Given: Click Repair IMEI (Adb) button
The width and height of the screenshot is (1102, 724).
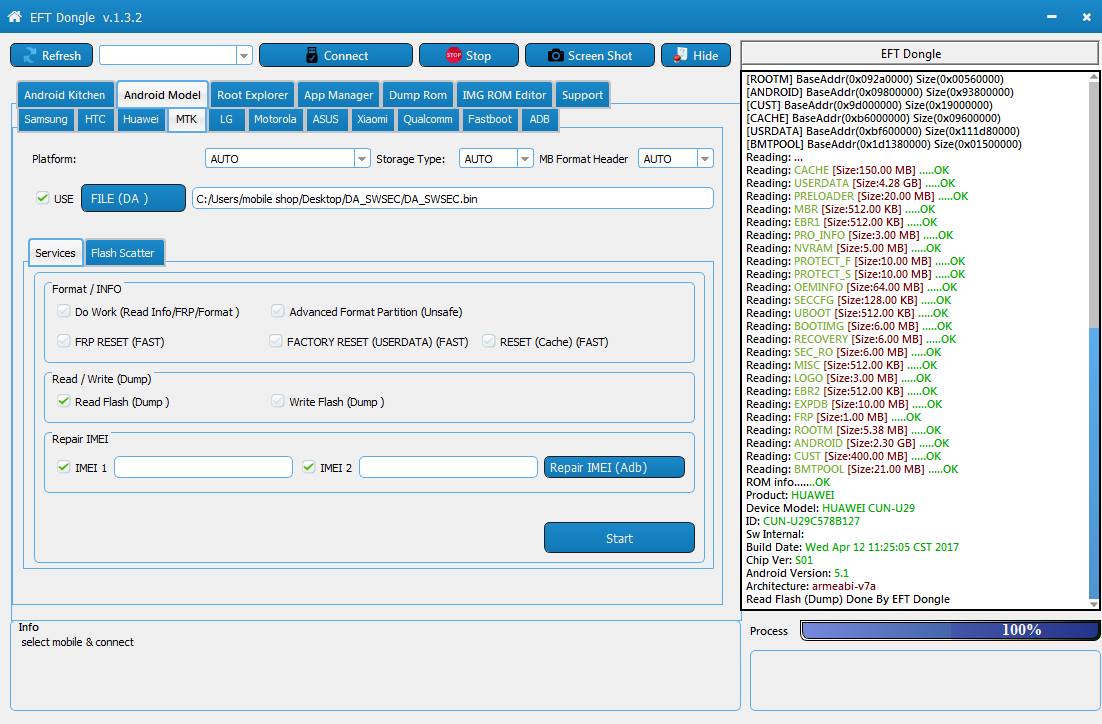Looking at the screenshot, I should [614, 467].
